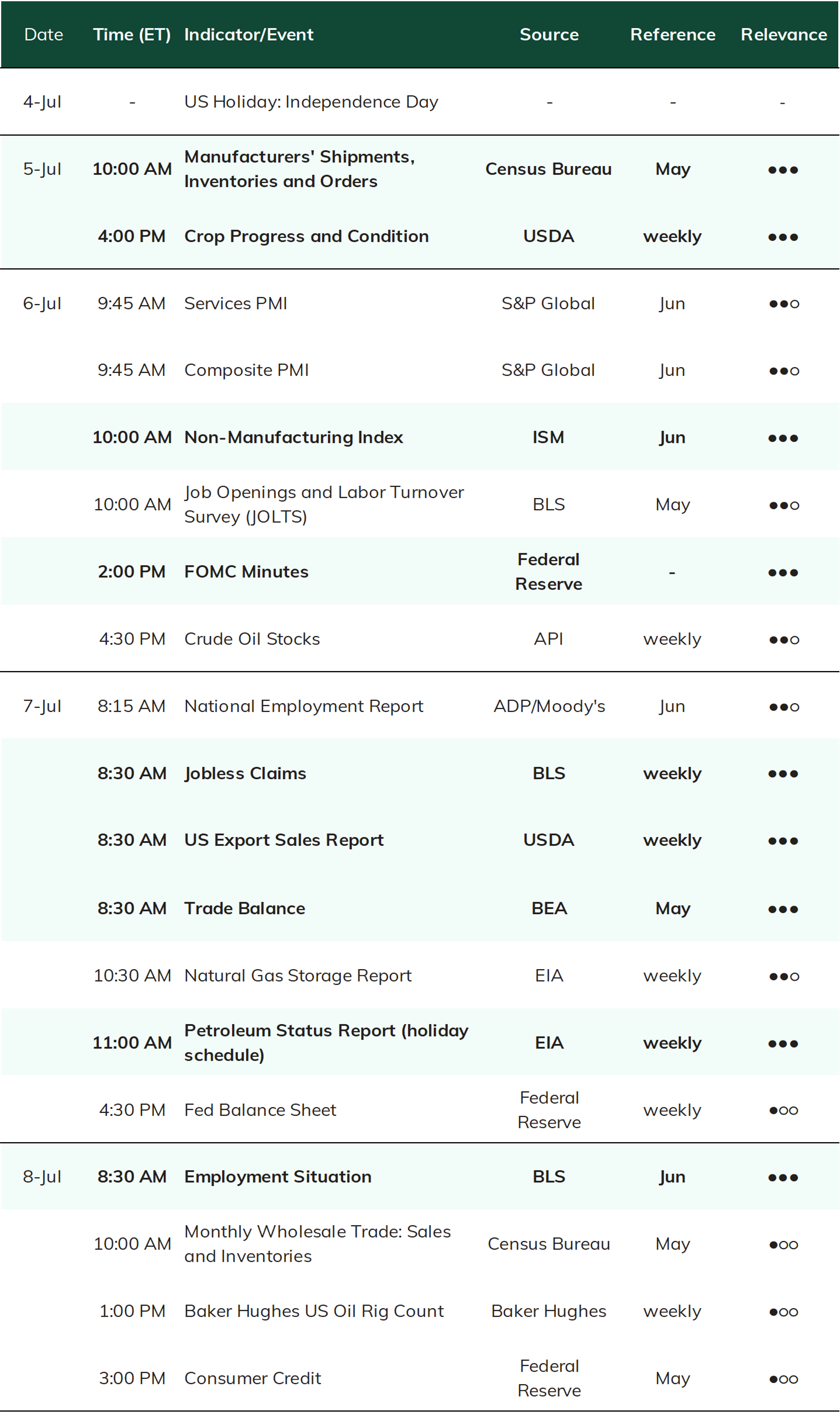Click the 7-Jul date cell
This screenshot has width=840, height=1418.
[42, 706]
